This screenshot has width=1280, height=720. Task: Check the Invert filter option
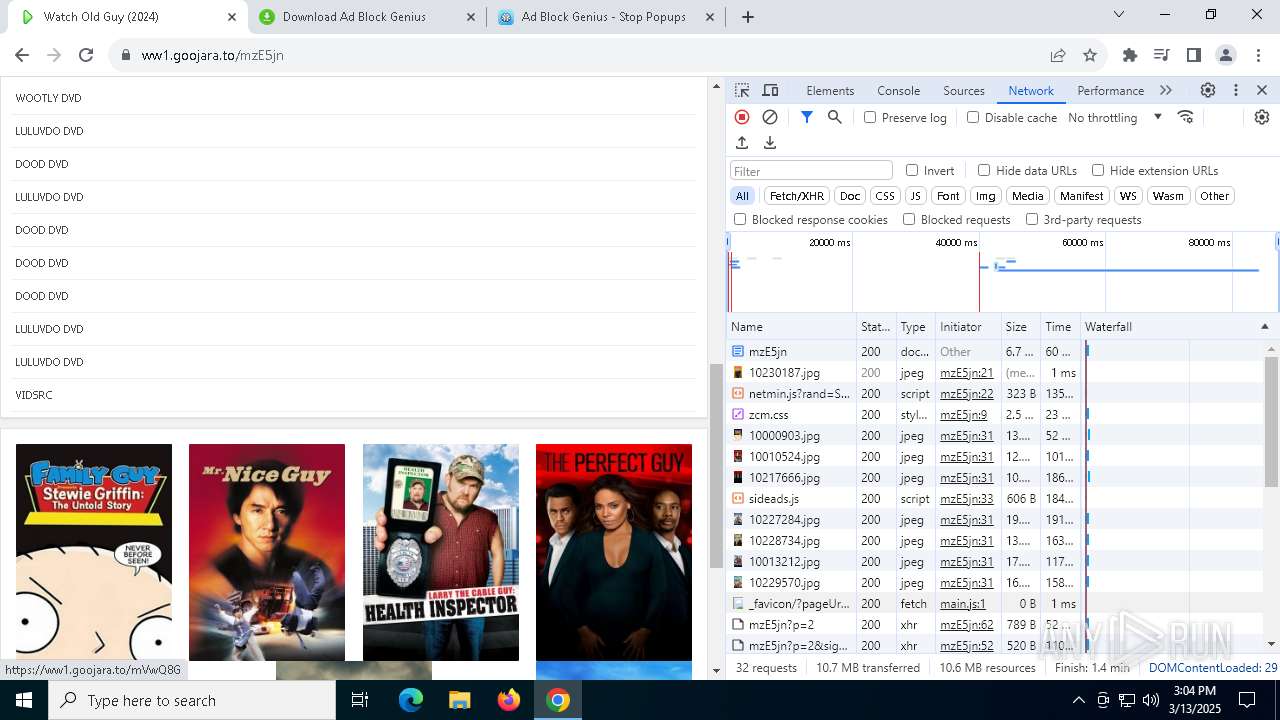[x=912, y=170]
